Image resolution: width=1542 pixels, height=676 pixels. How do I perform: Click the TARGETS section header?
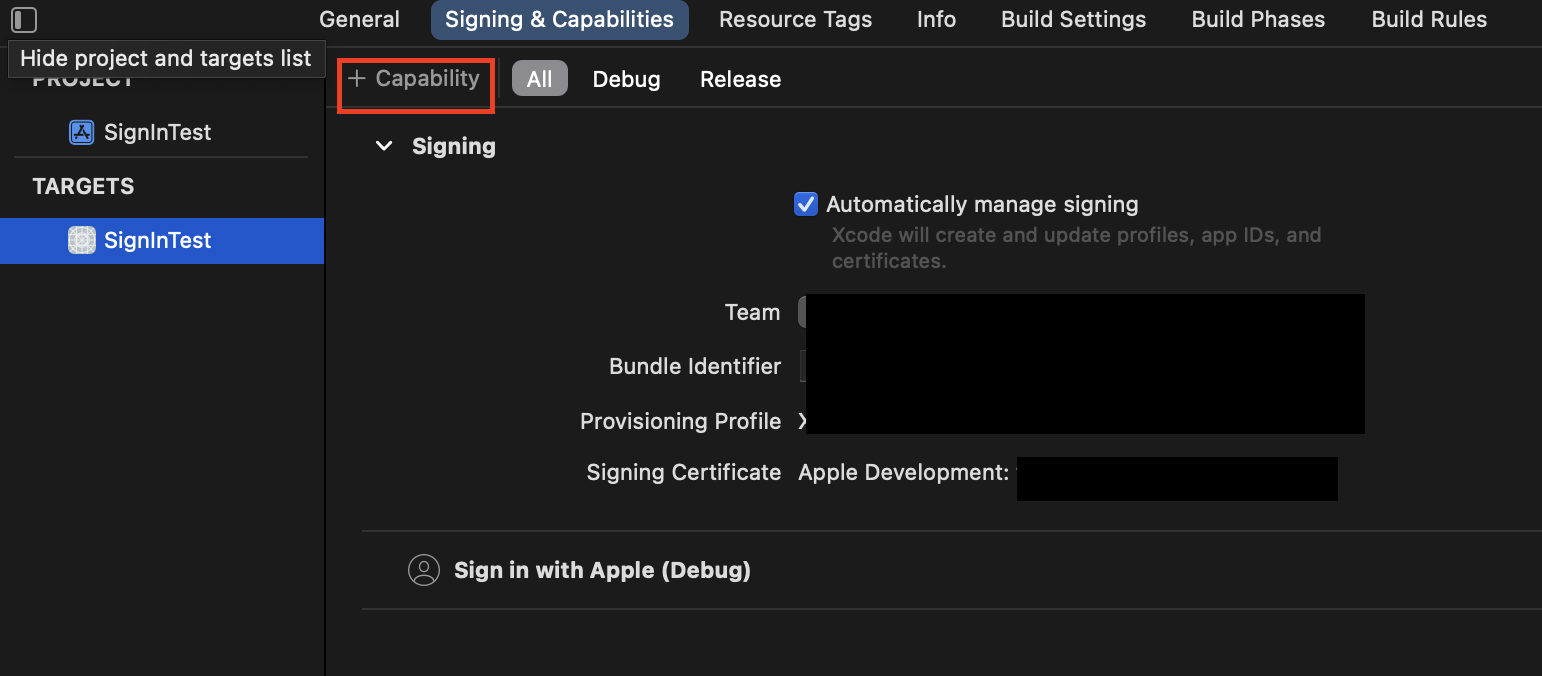[x=83, y=186]
